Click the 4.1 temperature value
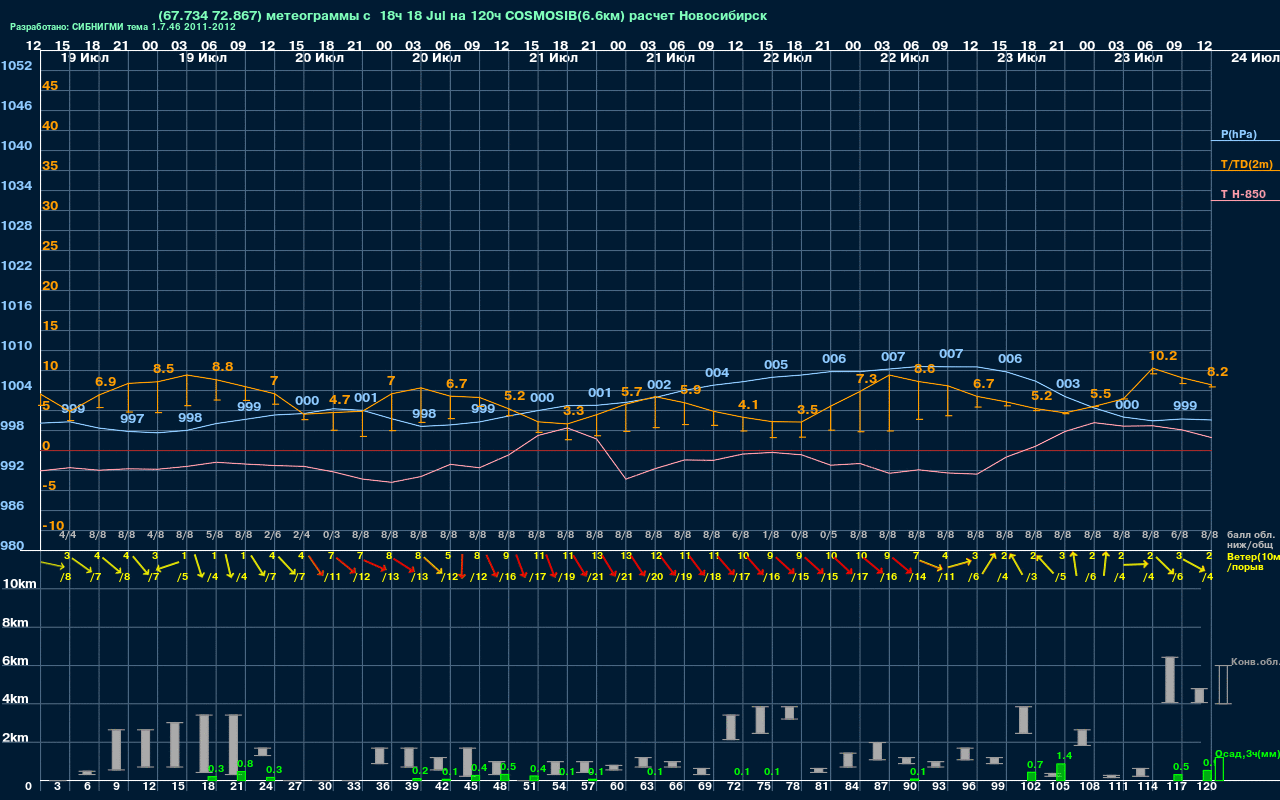Viewport: 1280px width, 800px height. 749,405
